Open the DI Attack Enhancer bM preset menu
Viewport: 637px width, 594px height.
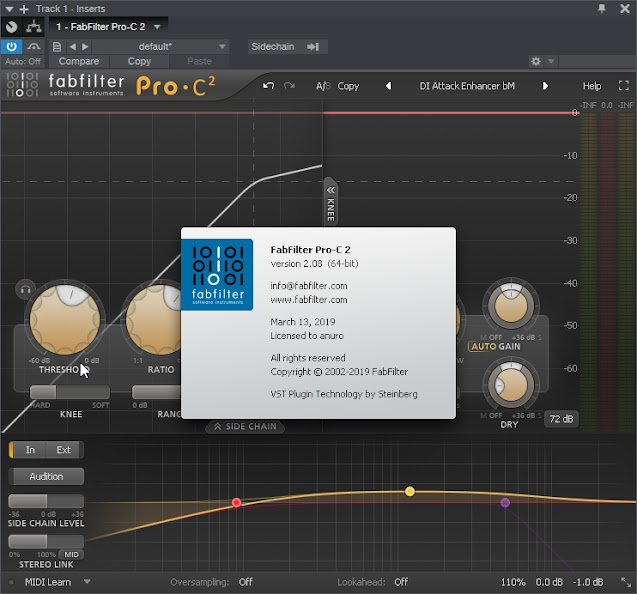[x=467, y=86]
